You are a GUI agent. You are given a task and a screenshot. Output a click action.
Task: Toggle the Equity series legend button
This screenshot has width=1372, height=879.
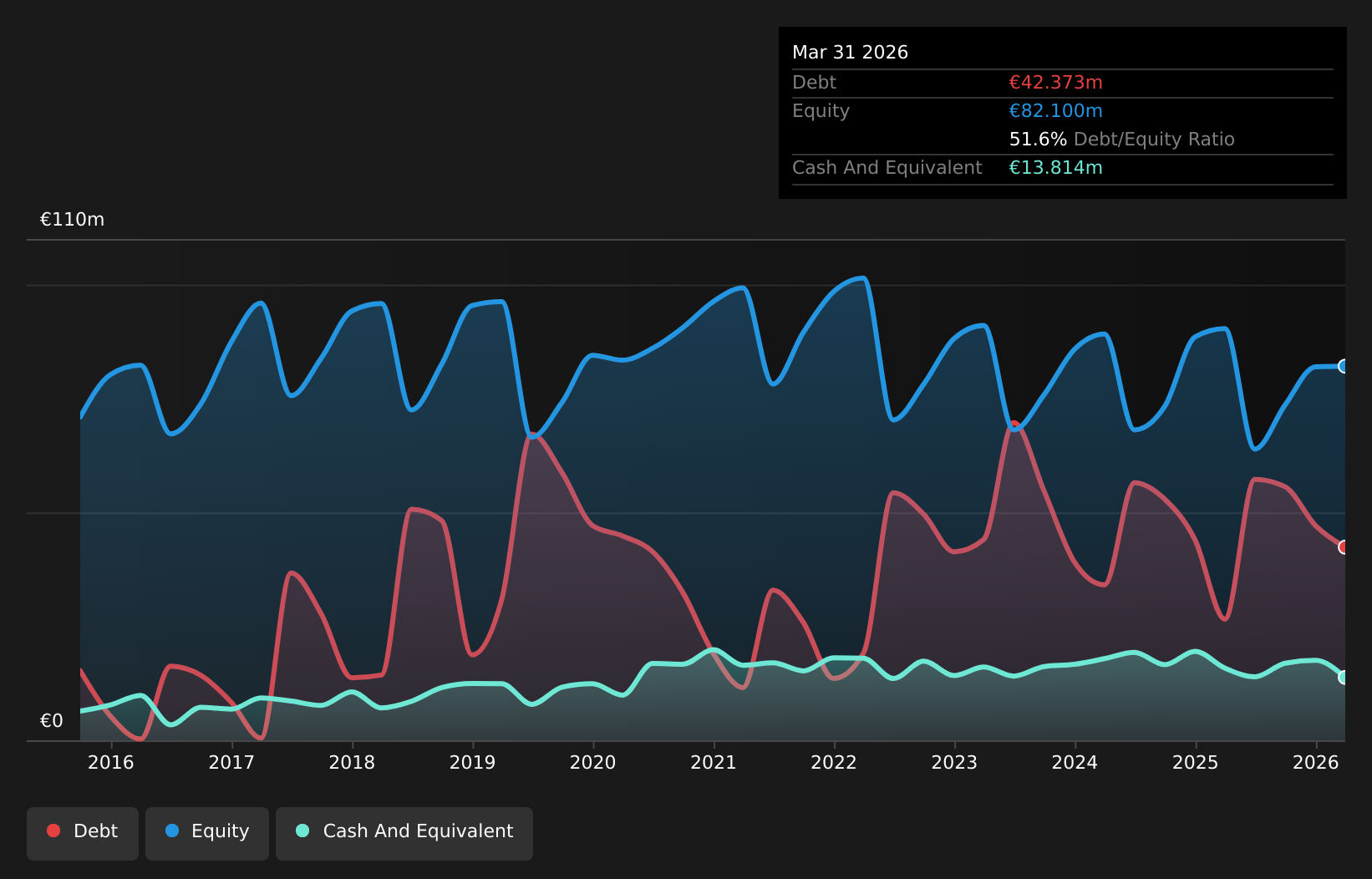(x=207, y=833)
